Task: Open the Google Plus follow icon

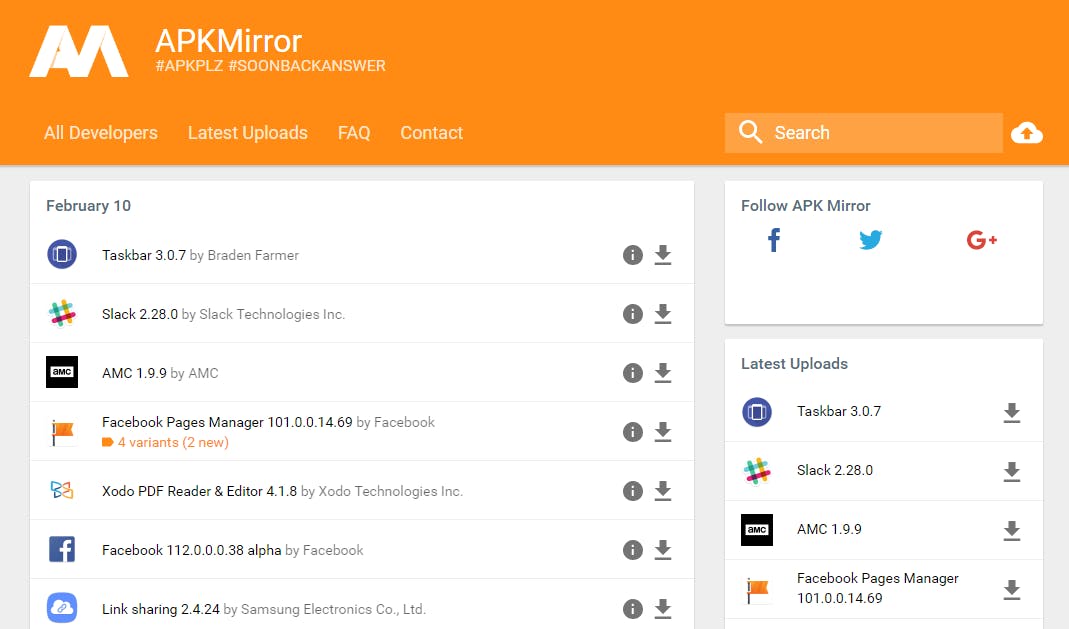Action: (982, 240)
